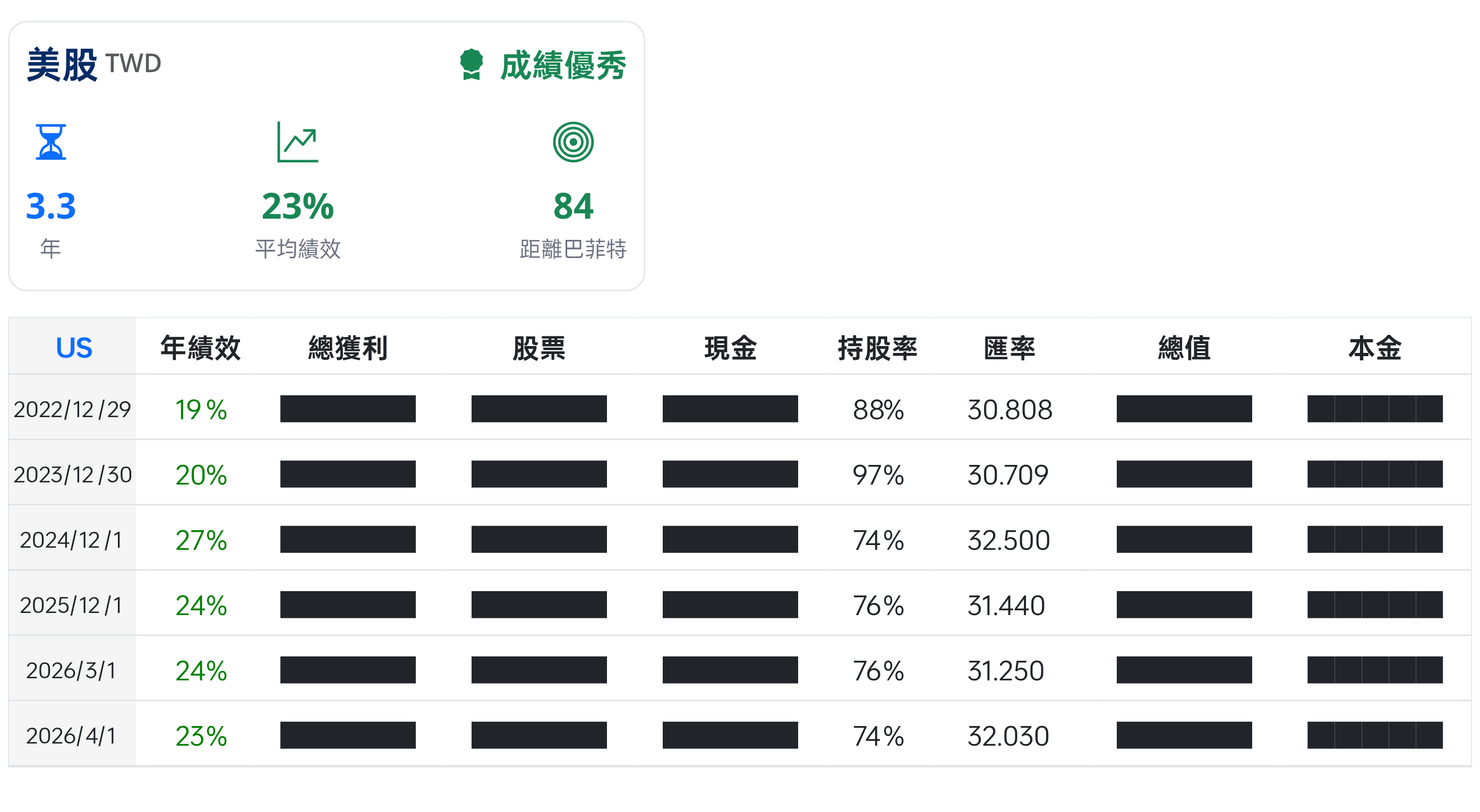Click the 84 distance-to-Buffett score
Screen dimensions: 1480x812
(x=573, y=207)
